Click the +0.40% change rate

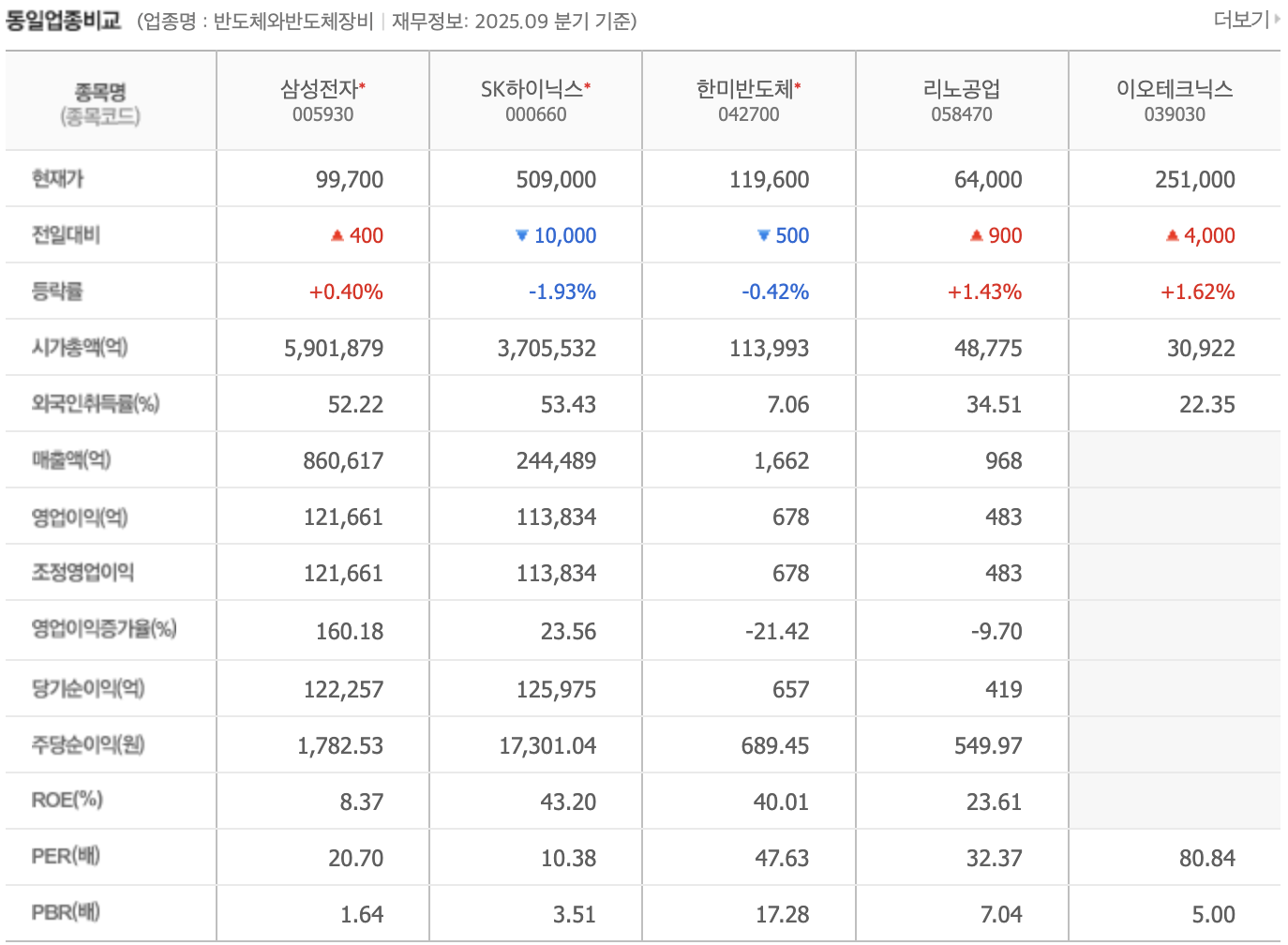[346, 292]
